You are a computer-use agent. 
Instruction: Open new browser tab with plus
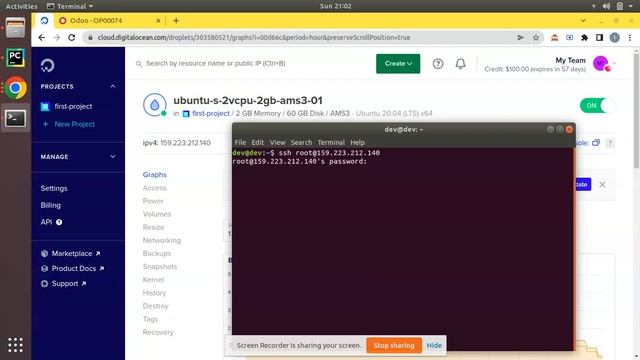[176, 20]
